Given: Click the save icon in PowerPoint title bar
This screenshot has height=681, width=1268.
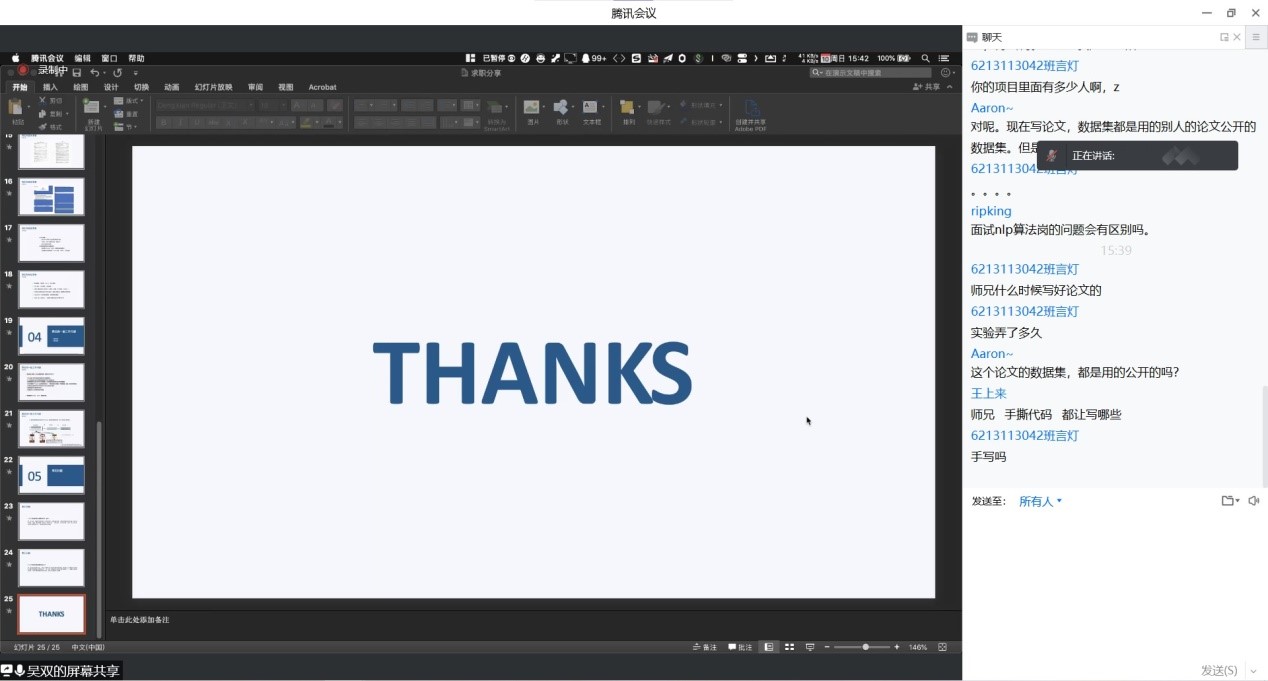Looking at the screenshot, I should (x=76, y=73).
